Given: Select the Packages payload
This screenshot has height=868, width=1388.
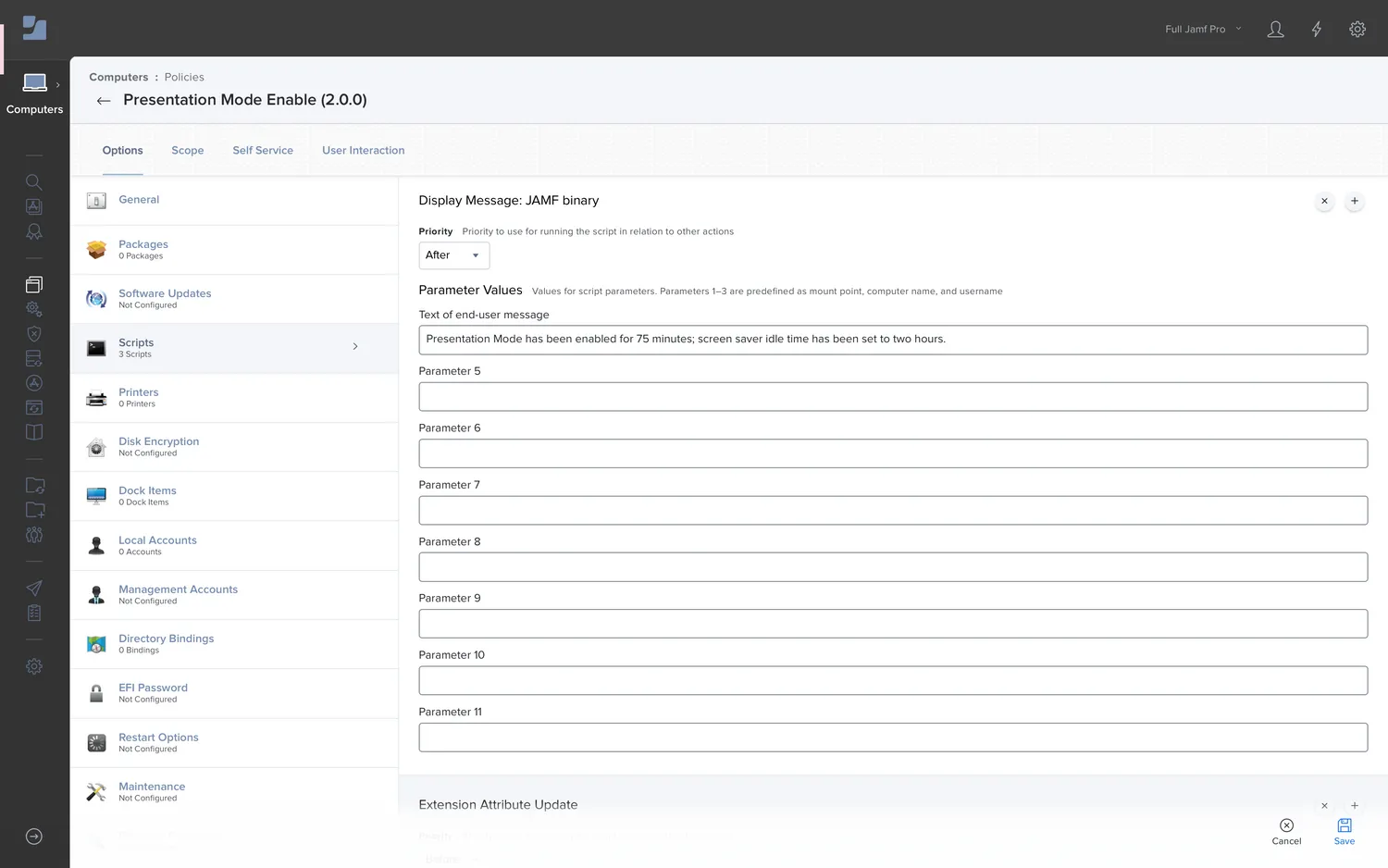Looking at the screenshot, I should coord(234,250).
